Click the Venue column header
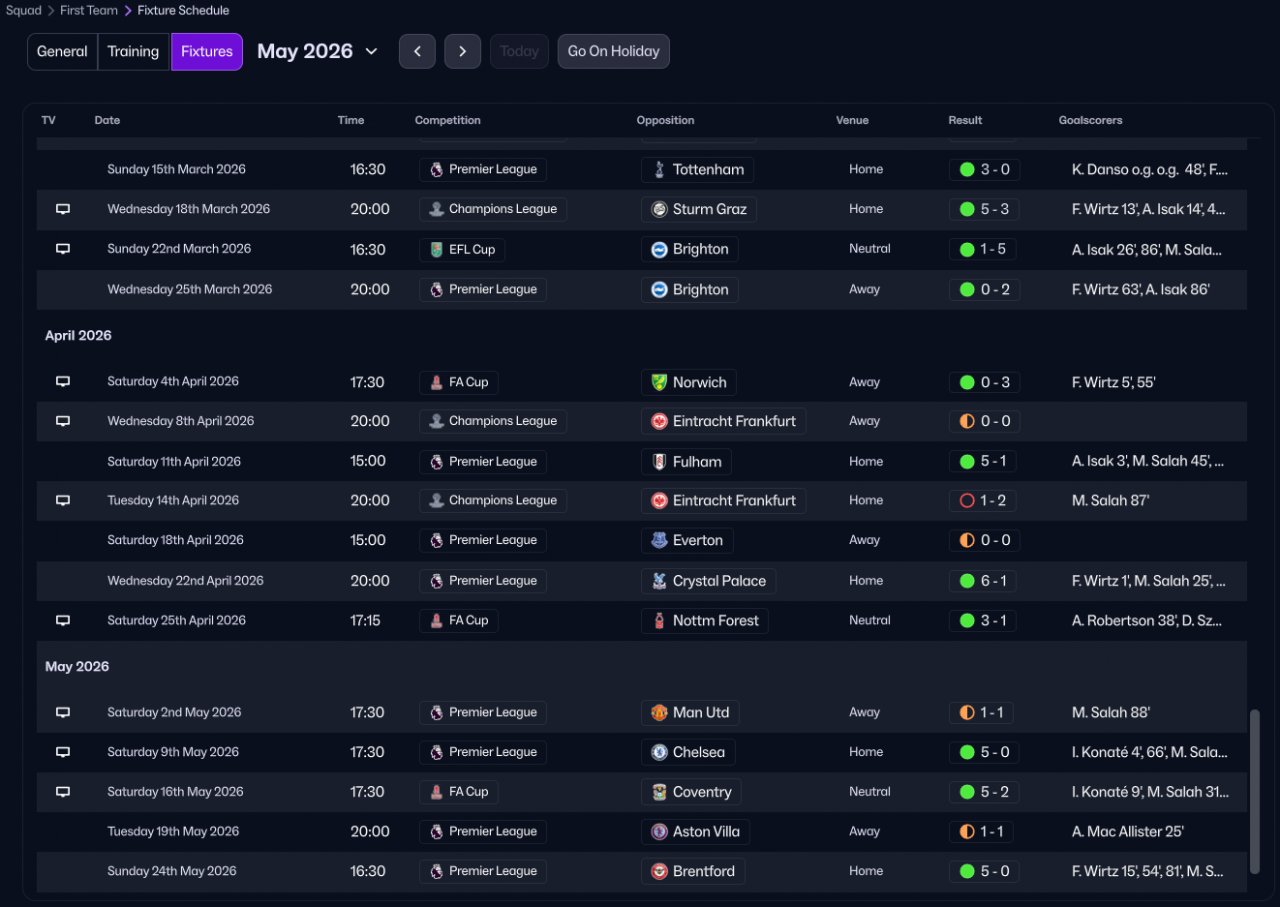 coord(852,120)
